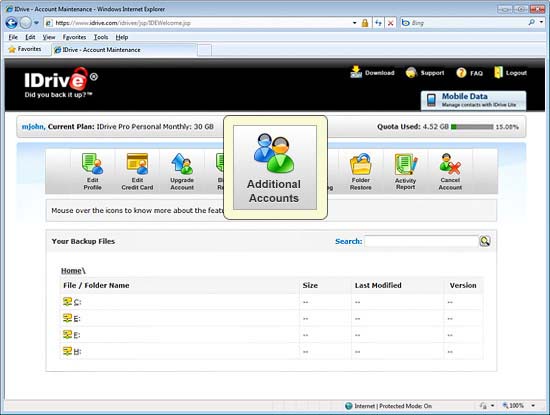Refresh the page with refresh icon
The height and width of the screenshot is (415, 550).
[x=378, y=23]
